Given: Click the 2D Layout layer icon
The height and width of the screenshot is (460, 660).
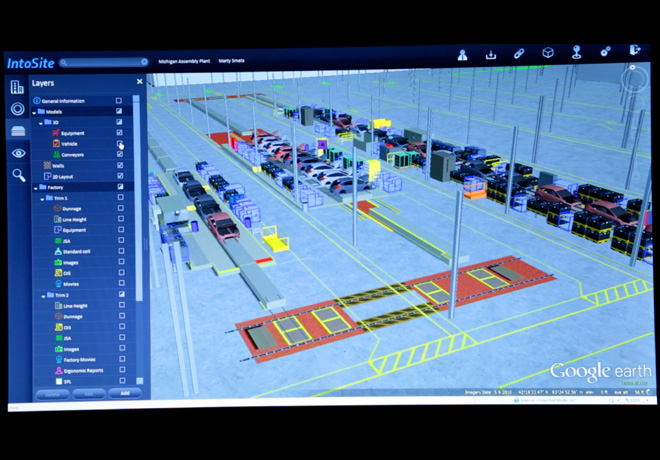Looking at the screenshot, I should pos(48,176).
